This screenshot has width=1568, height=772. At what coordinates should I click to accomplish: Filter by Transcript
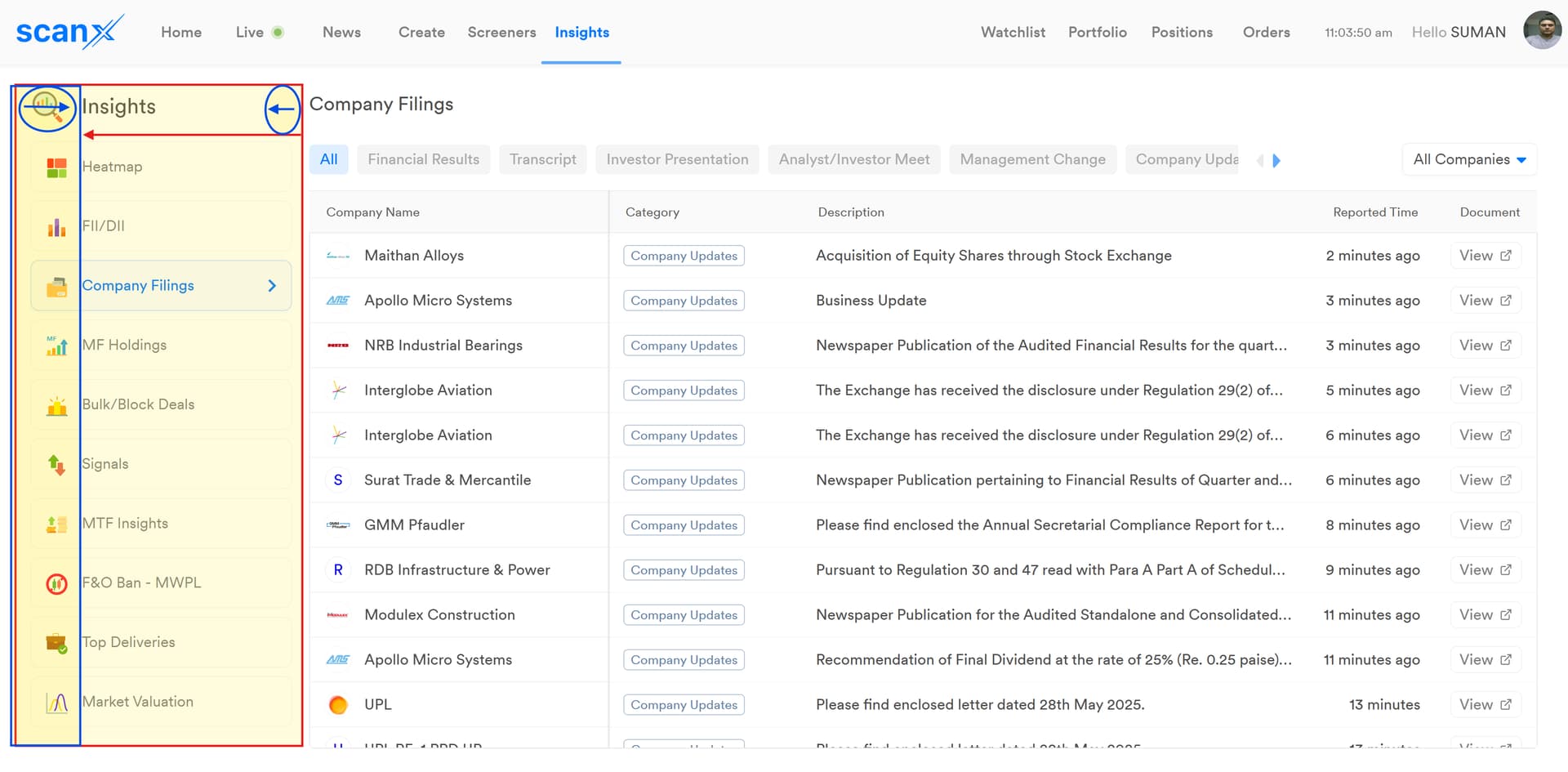pos(543,160)
